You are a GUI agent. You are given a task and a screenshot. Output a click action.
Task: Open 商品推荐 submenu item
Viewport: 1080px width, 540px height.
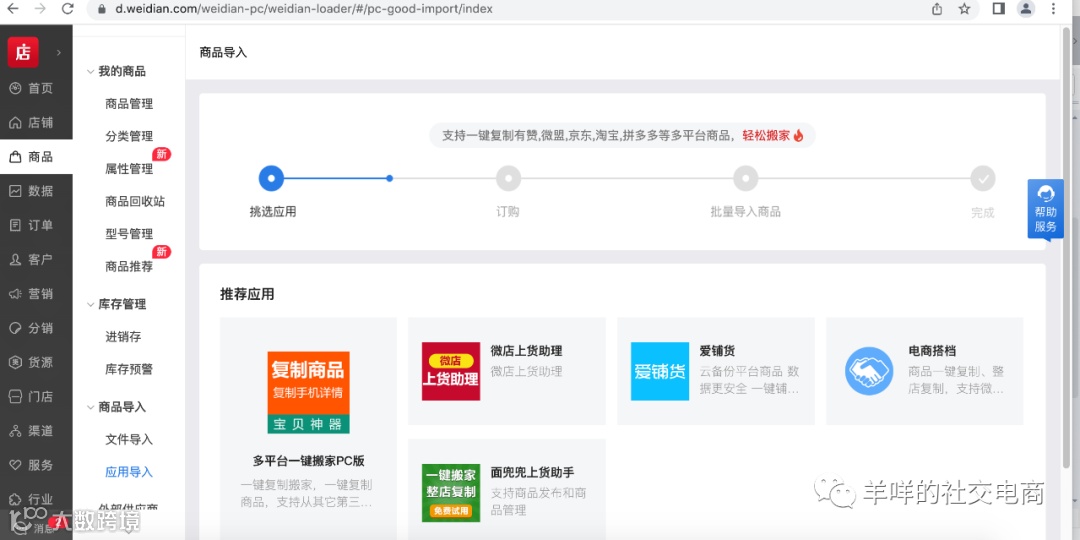(x=129, y=267)
